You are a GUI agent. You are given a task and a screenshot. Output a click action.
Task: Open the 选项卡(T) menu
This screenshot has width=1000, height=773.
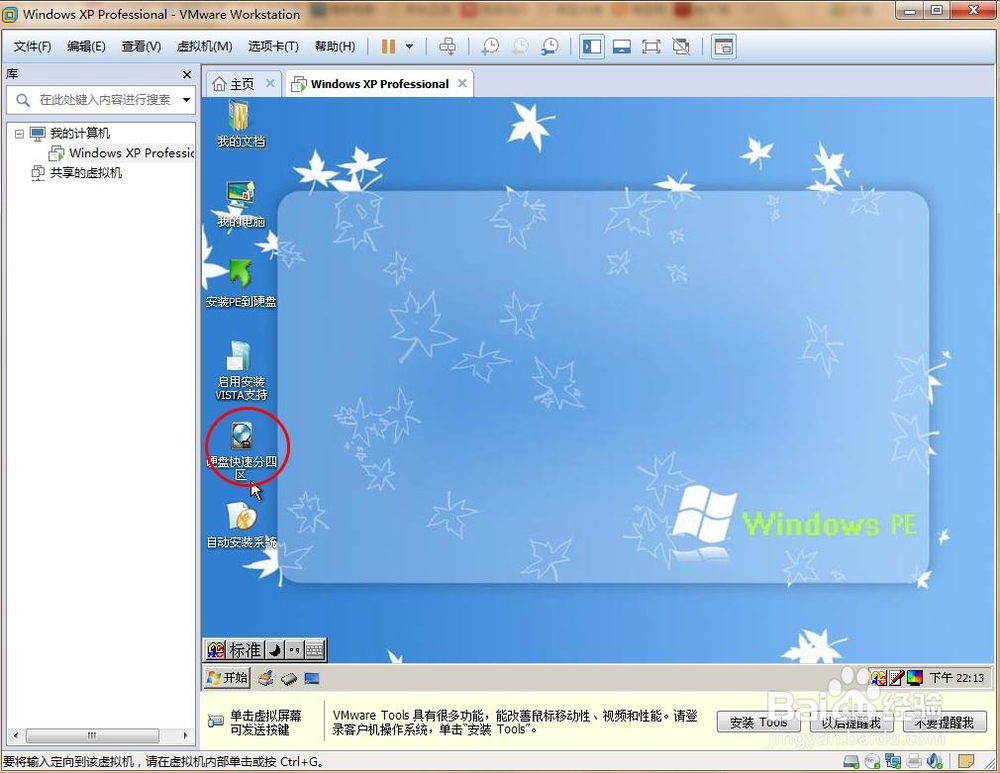[x=273, y=47]
